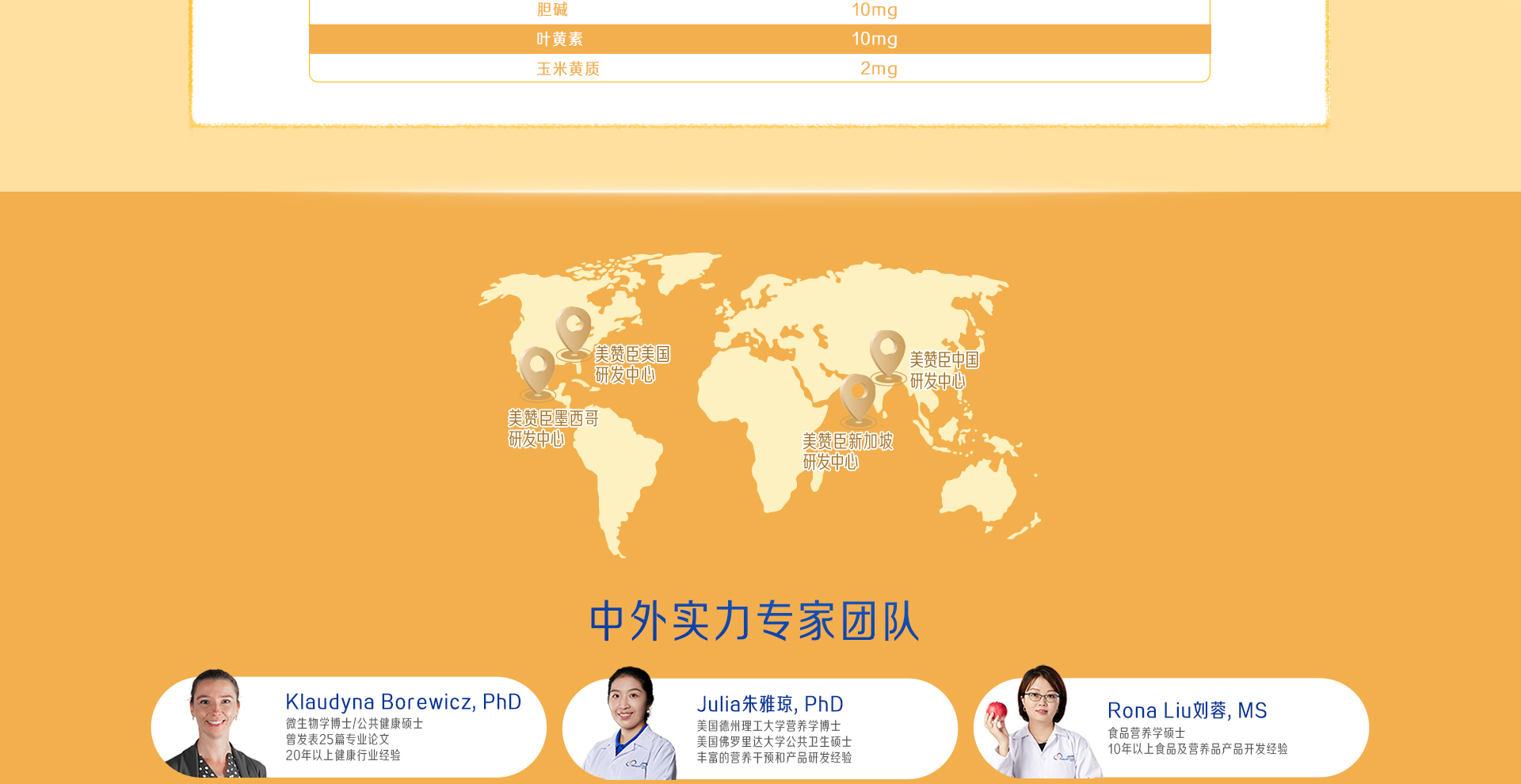Click the 叶黄素 table cell
This screenshot has height=784, width=1521.
coord(560,39)
